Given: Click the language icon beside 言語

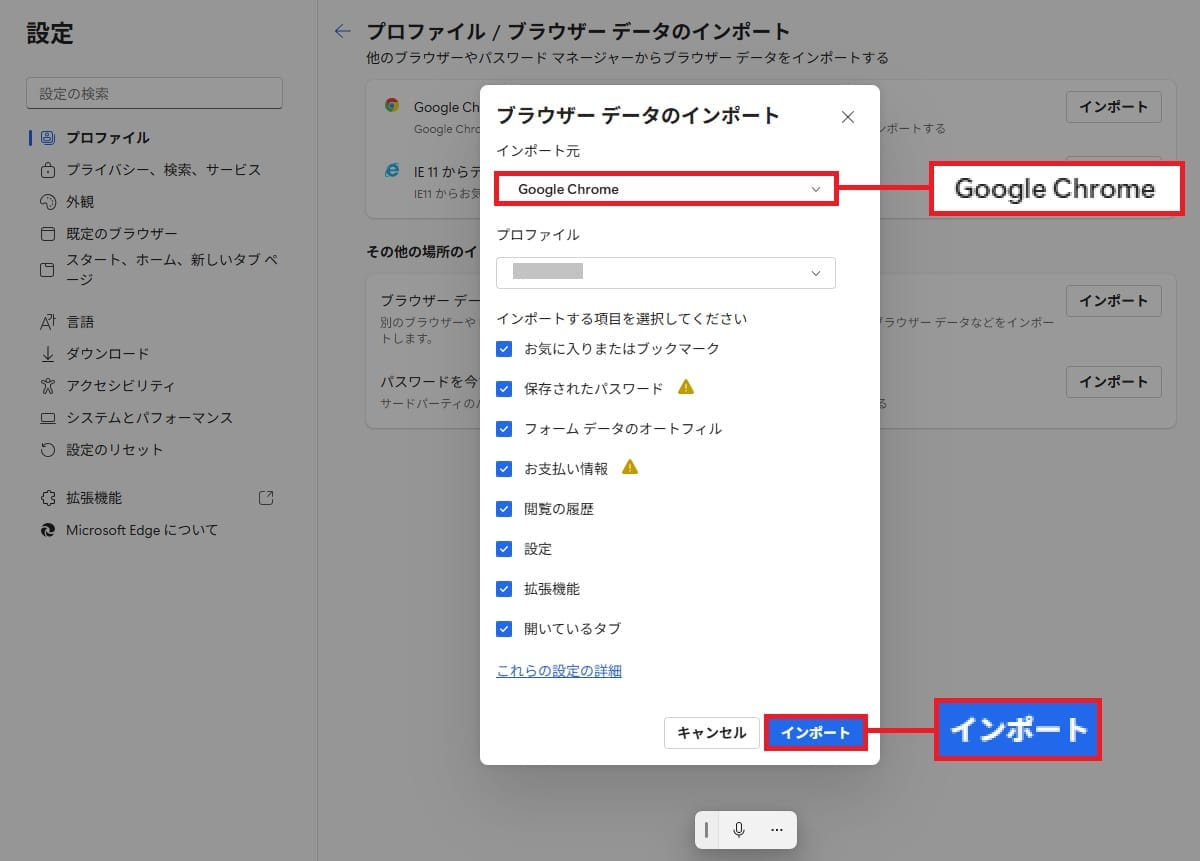Looking at the screenshot, I should [47, 322].
